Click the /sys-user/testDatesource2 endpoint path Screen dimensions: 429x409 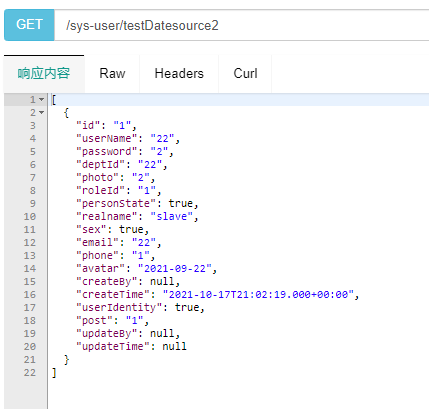(x=142, y=25)
